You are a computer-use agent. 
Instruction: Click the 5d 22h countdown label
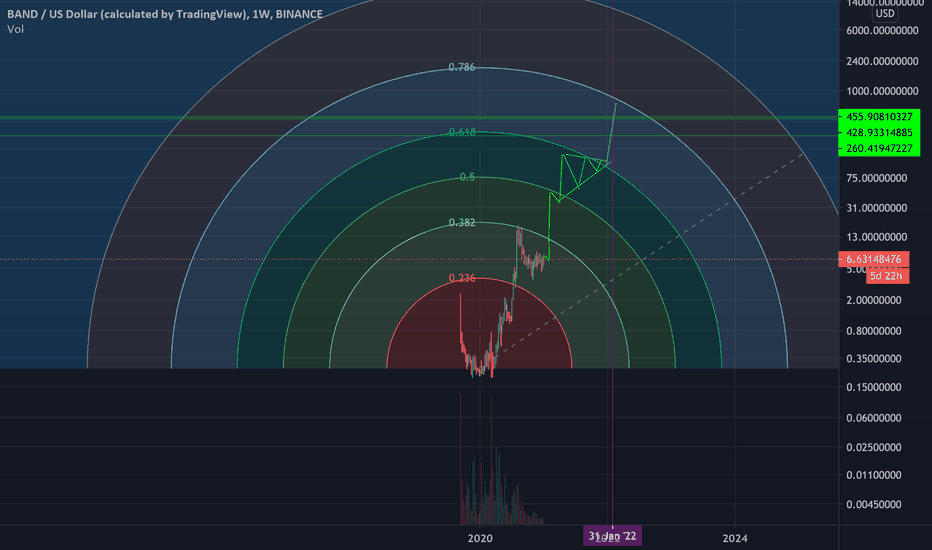pos(887,276)
